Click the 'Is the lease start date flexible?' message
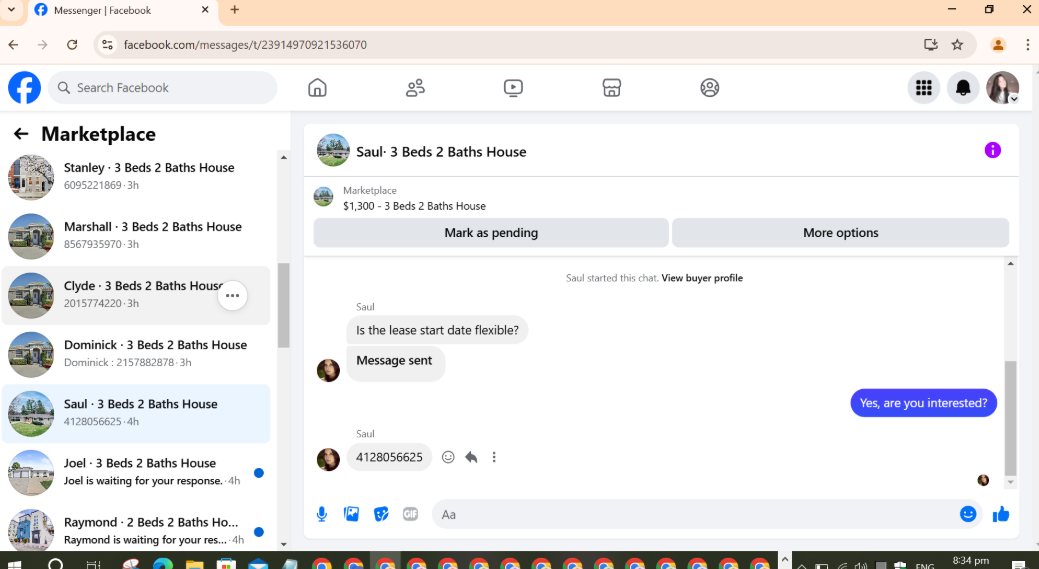Image resolution: width=1039 pixels, height=569 pixels. [x=437, y=330]
